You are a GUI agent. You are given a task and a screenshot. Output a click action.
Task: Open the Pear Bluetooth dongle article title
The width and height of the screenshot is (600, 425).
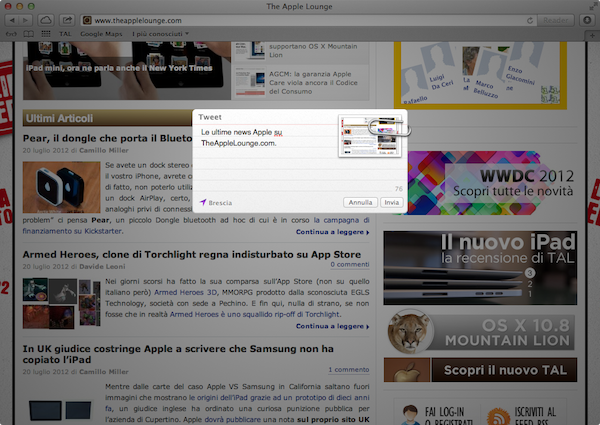108,138
